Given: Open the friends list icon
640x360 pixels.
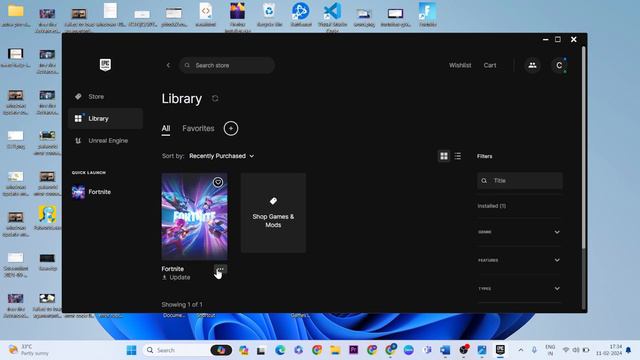Looking at the screenshot, I should (x=532, y=65).
